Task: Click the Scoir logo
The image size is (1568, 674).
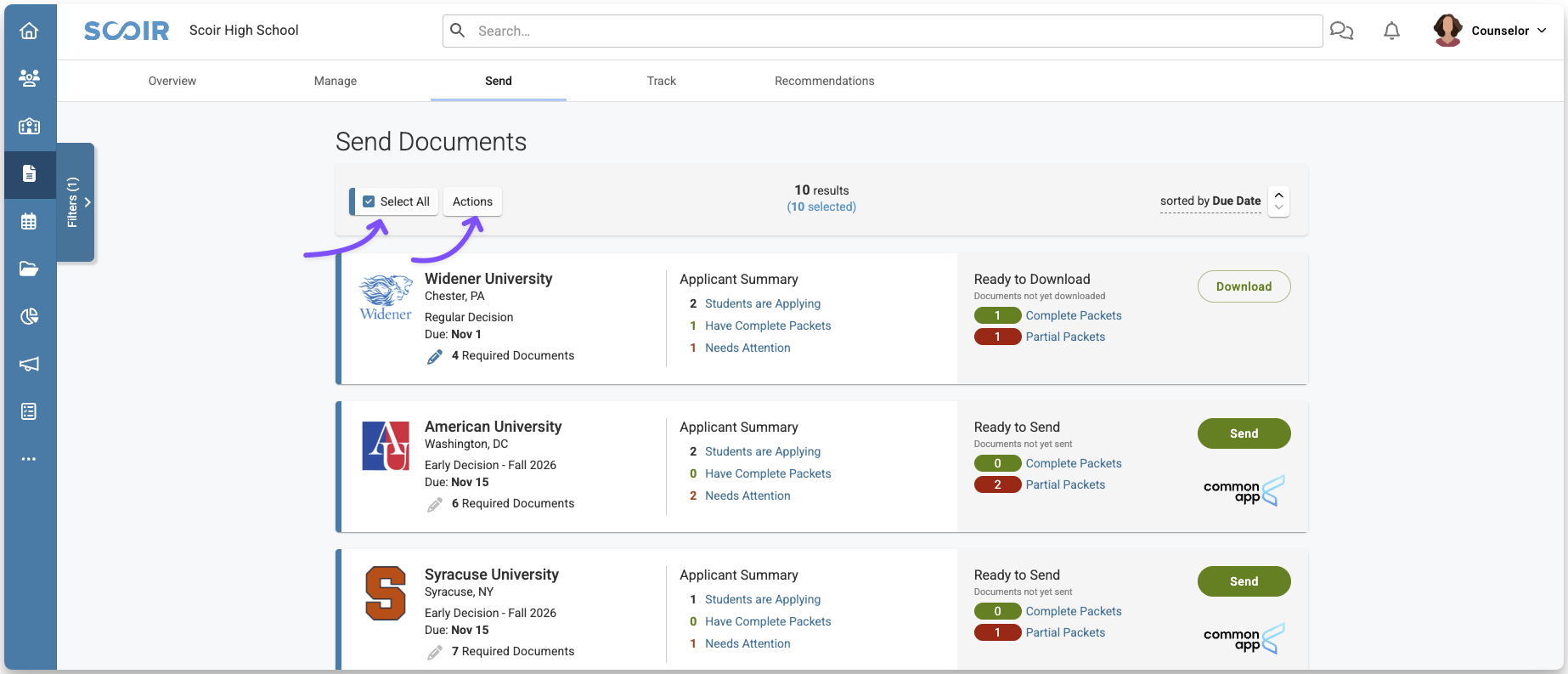Action: tap(127, 31)
